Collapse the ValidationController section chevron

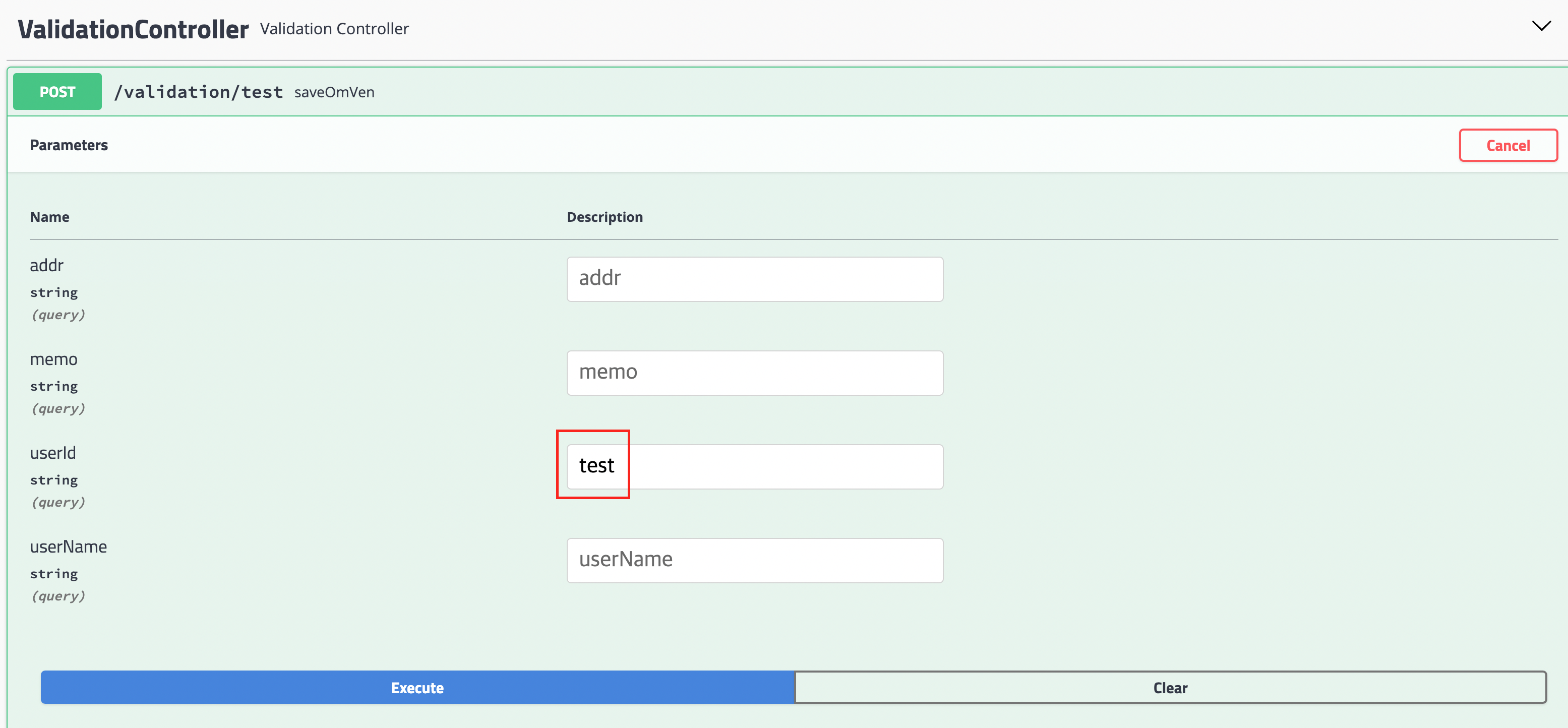point(1541,26)
